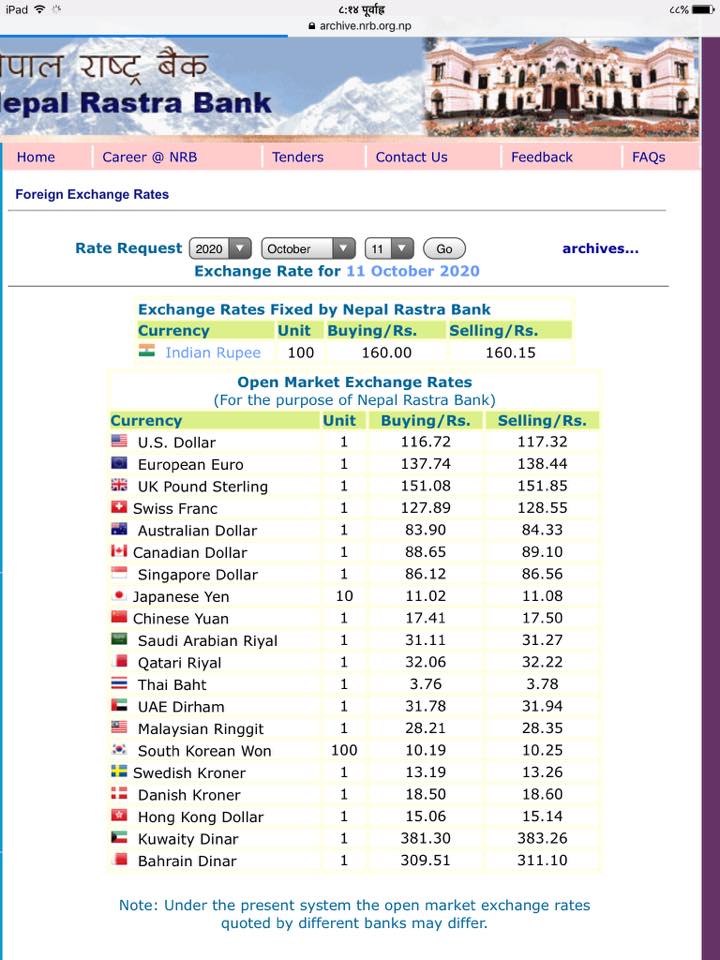Click Indian Rupee buying rate 160.00
720x960 pixels.
pyautogui.click(x=386, y=353)
